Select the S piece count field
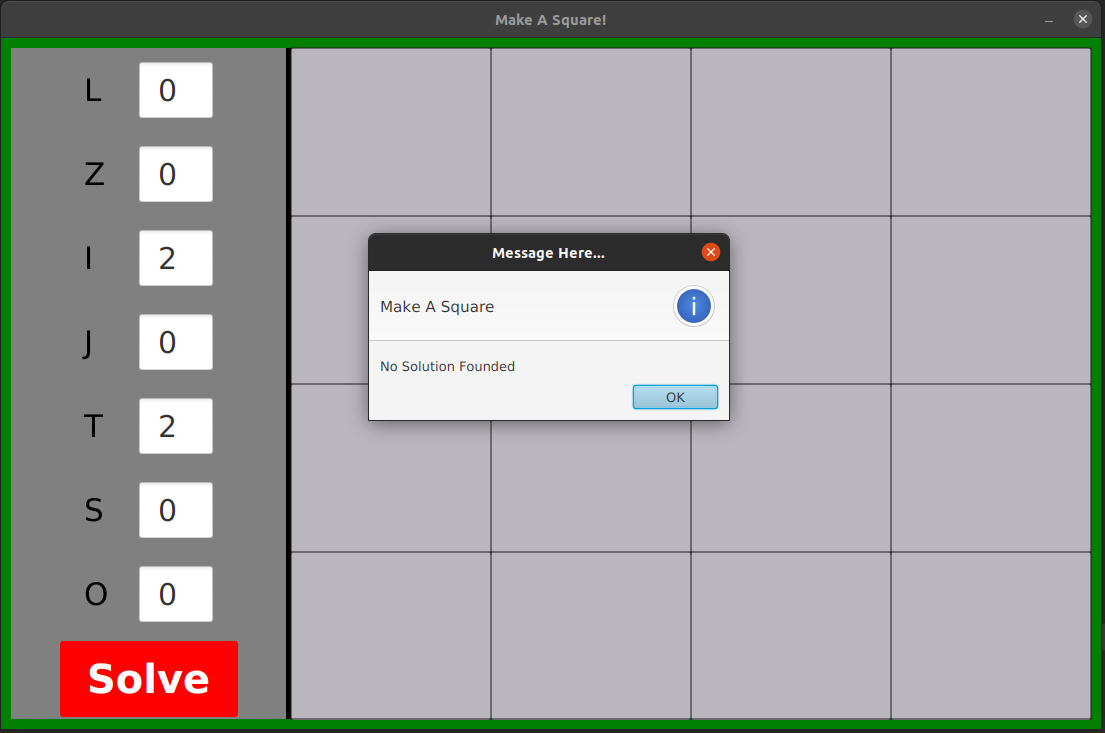 point(176,510)
